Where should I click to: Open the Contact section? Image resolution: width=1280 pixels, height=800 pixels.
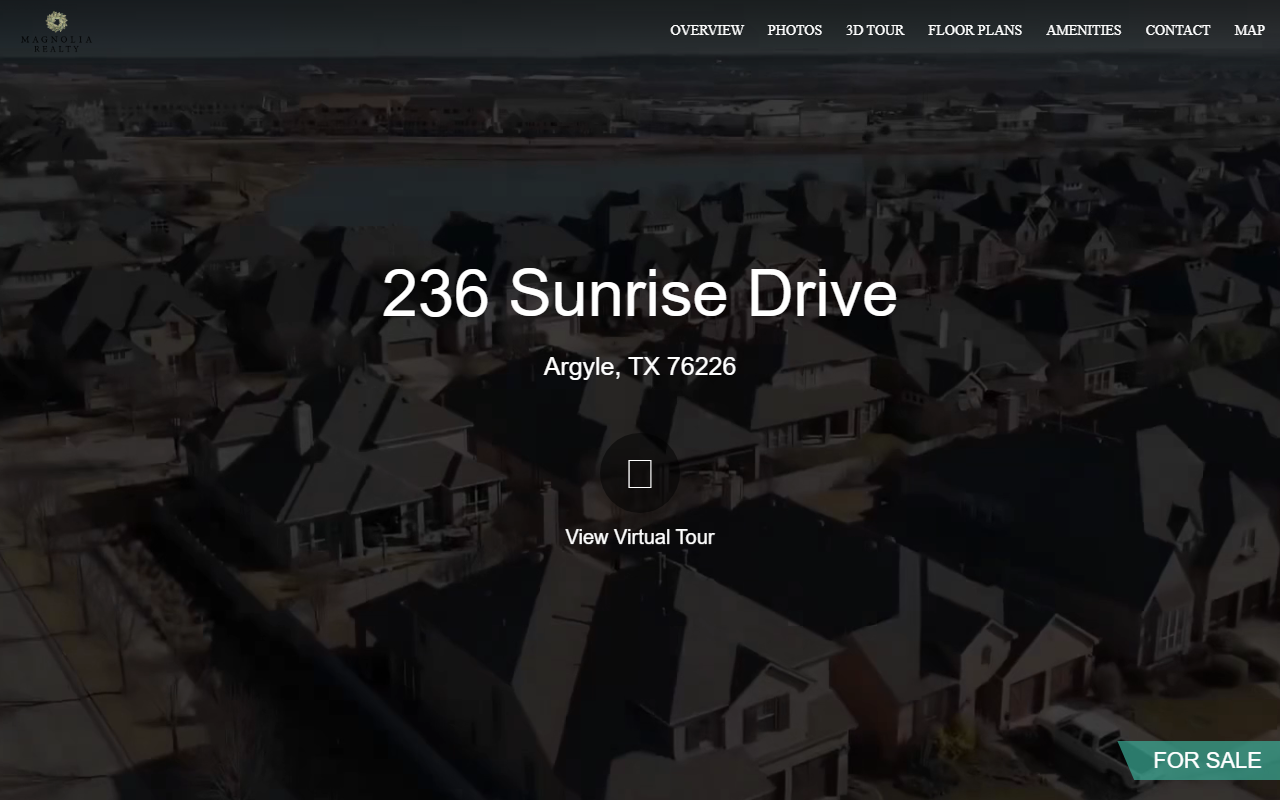(x=1178, y=30)
